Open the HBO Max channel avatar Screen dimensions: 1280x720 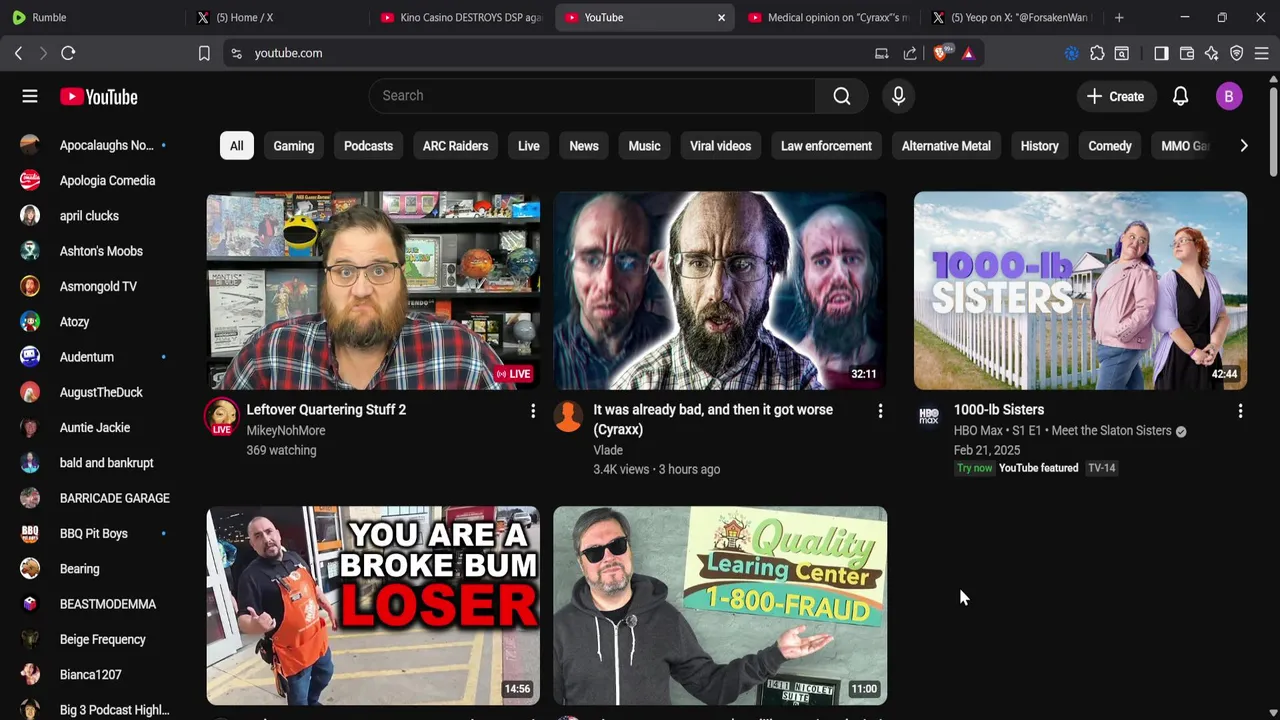tap(929, 416)
